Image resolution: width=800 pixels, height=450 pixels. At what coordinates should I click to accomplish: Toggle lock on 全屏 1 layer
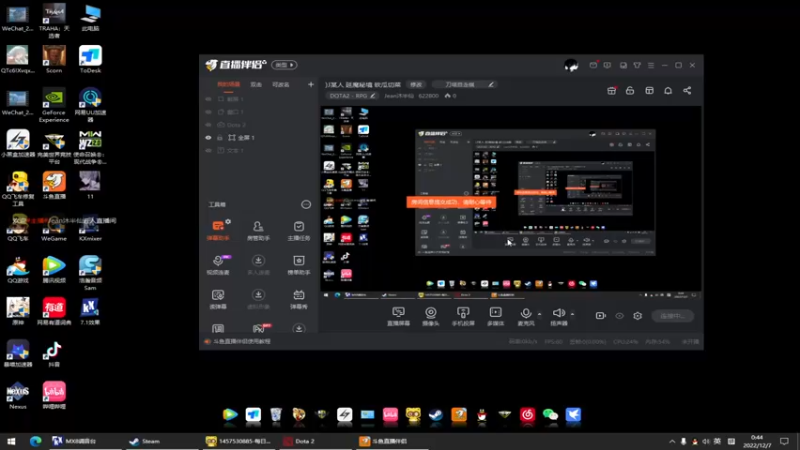pos(220,138)
